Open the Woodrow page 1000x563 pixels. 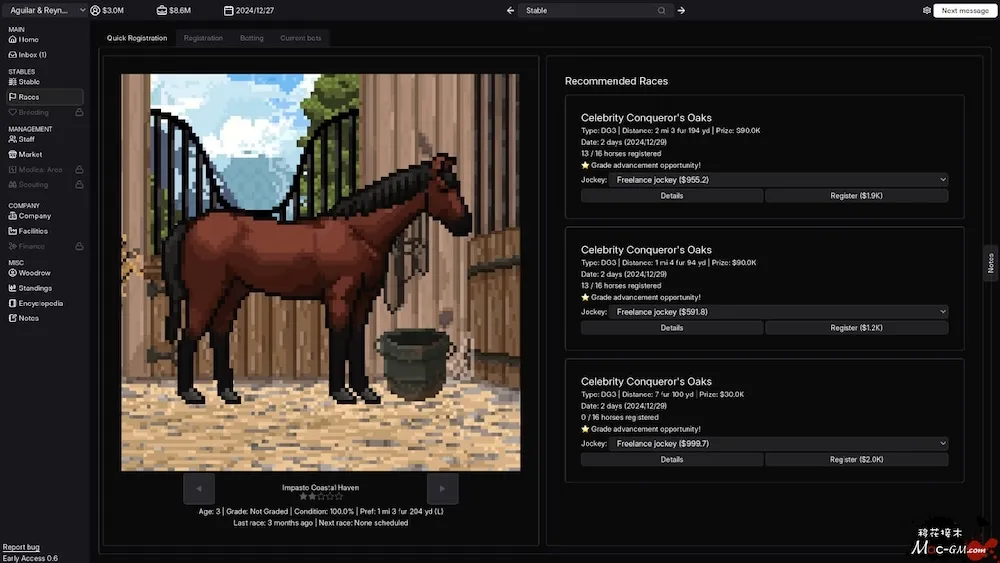tap(29, 273)
